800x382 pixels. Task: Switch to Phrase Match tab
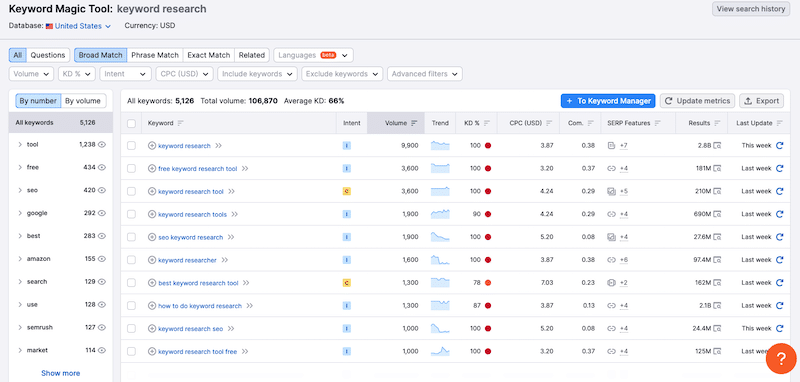[x=155, y=55]
